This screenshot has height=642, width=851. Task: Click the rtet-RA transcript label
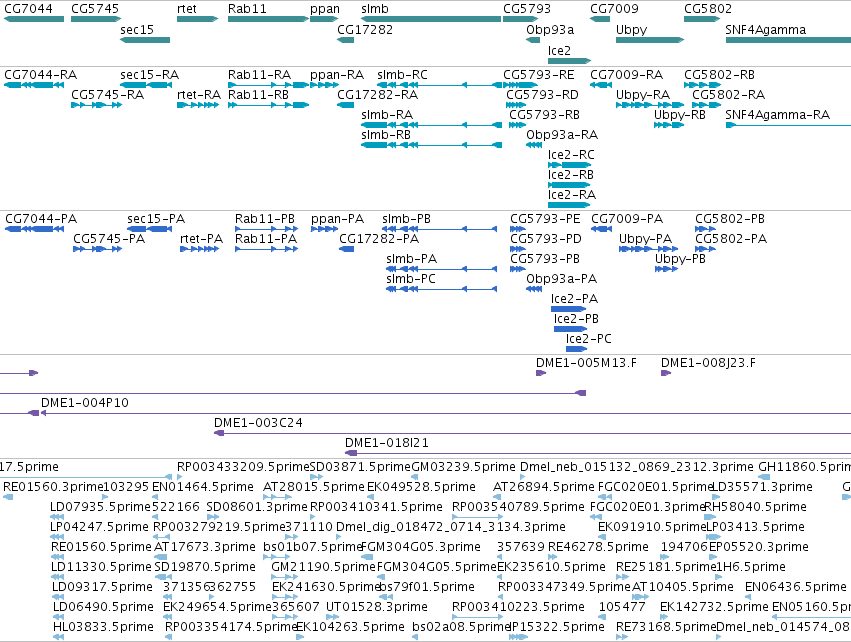pos(199,94)
